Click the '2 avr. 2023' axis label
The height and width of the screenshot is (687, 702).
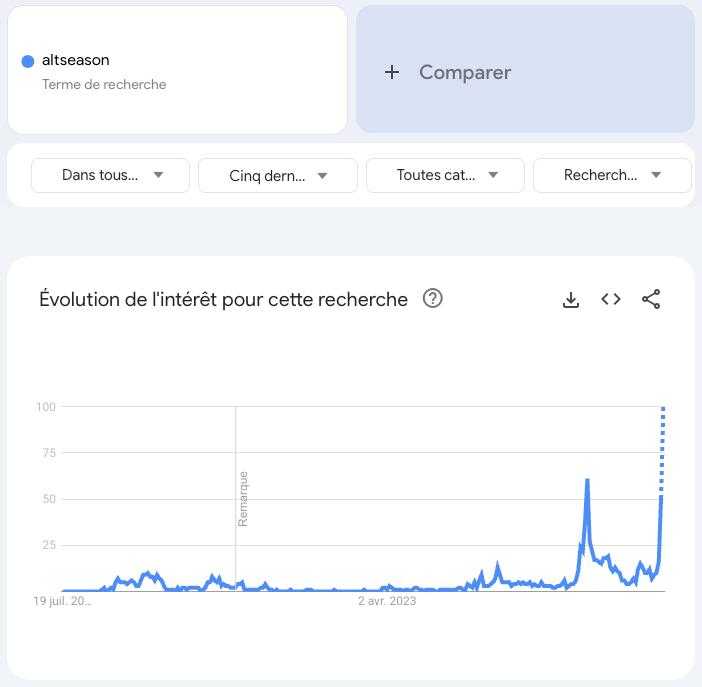[387, 601]
